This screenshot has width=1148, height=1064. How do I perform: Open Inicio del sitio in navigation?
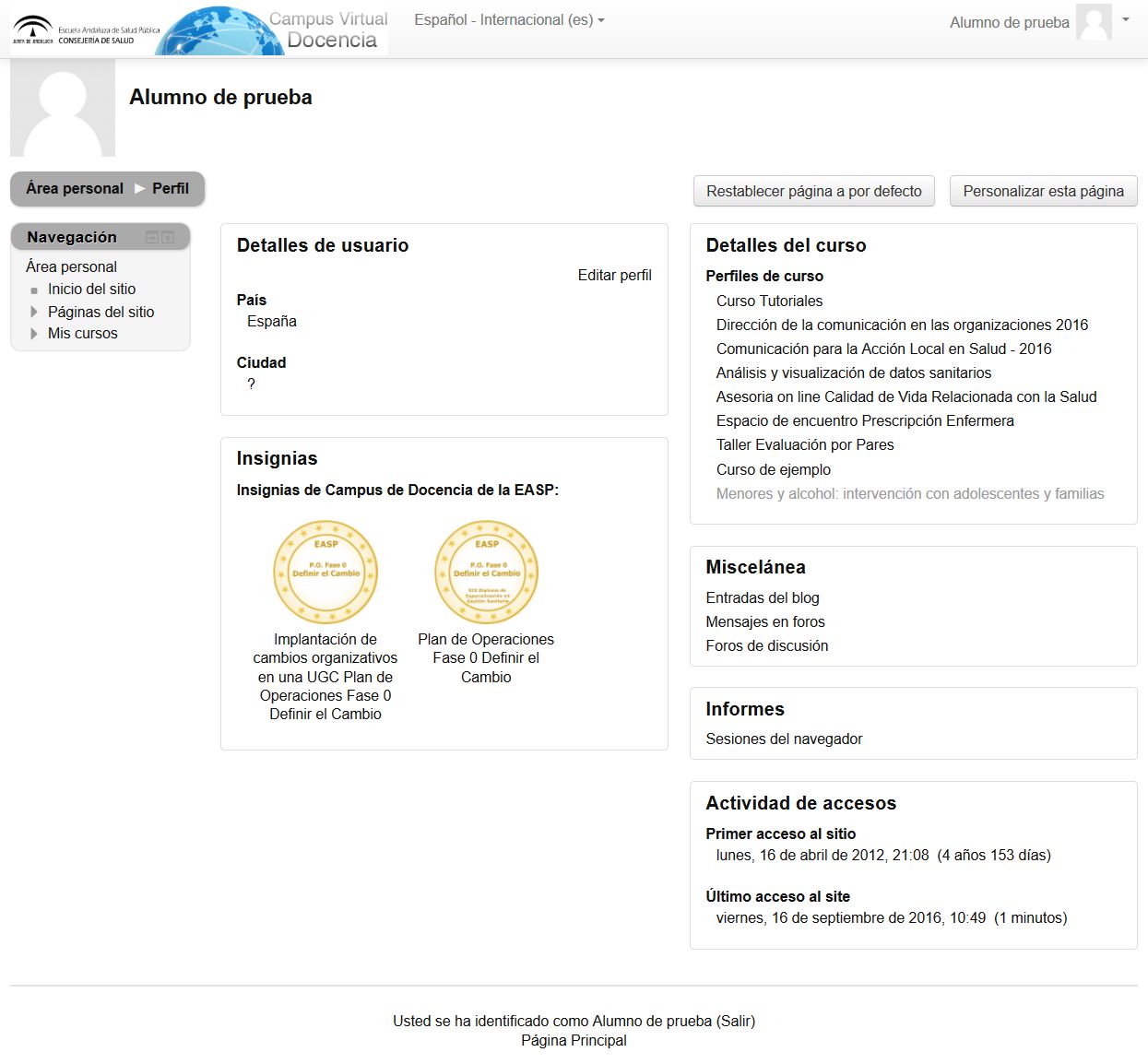(91, 289)
